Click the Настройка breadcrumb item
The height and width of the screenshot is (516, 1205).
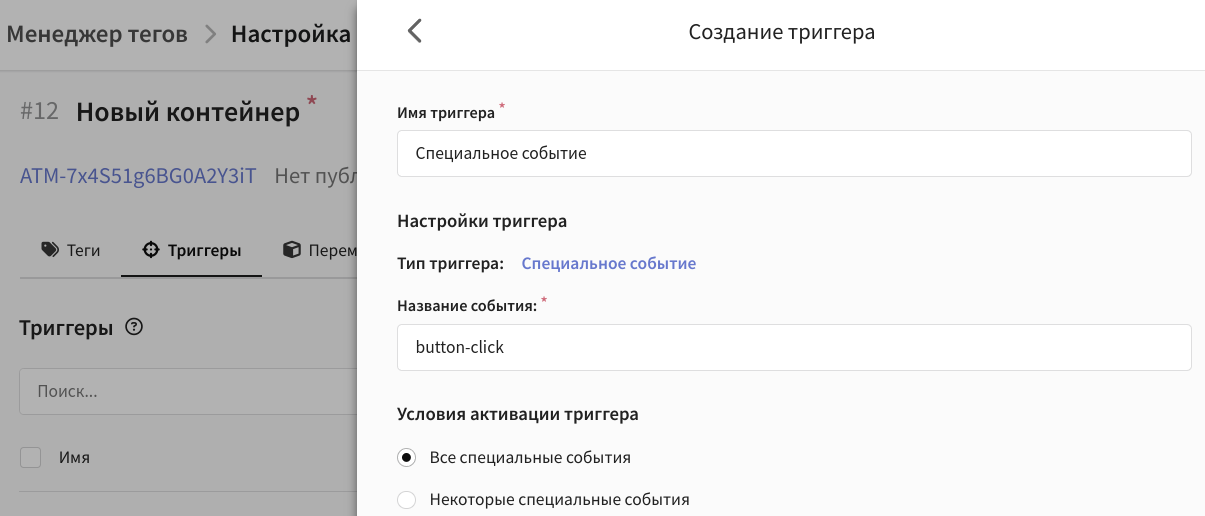click(x=291, y=35)
